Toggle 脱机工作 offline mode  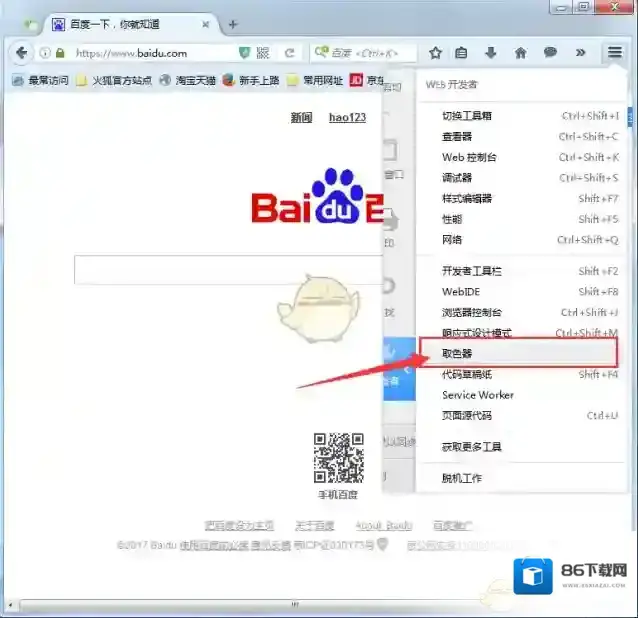pyautogui.click(x=523, y=478)
